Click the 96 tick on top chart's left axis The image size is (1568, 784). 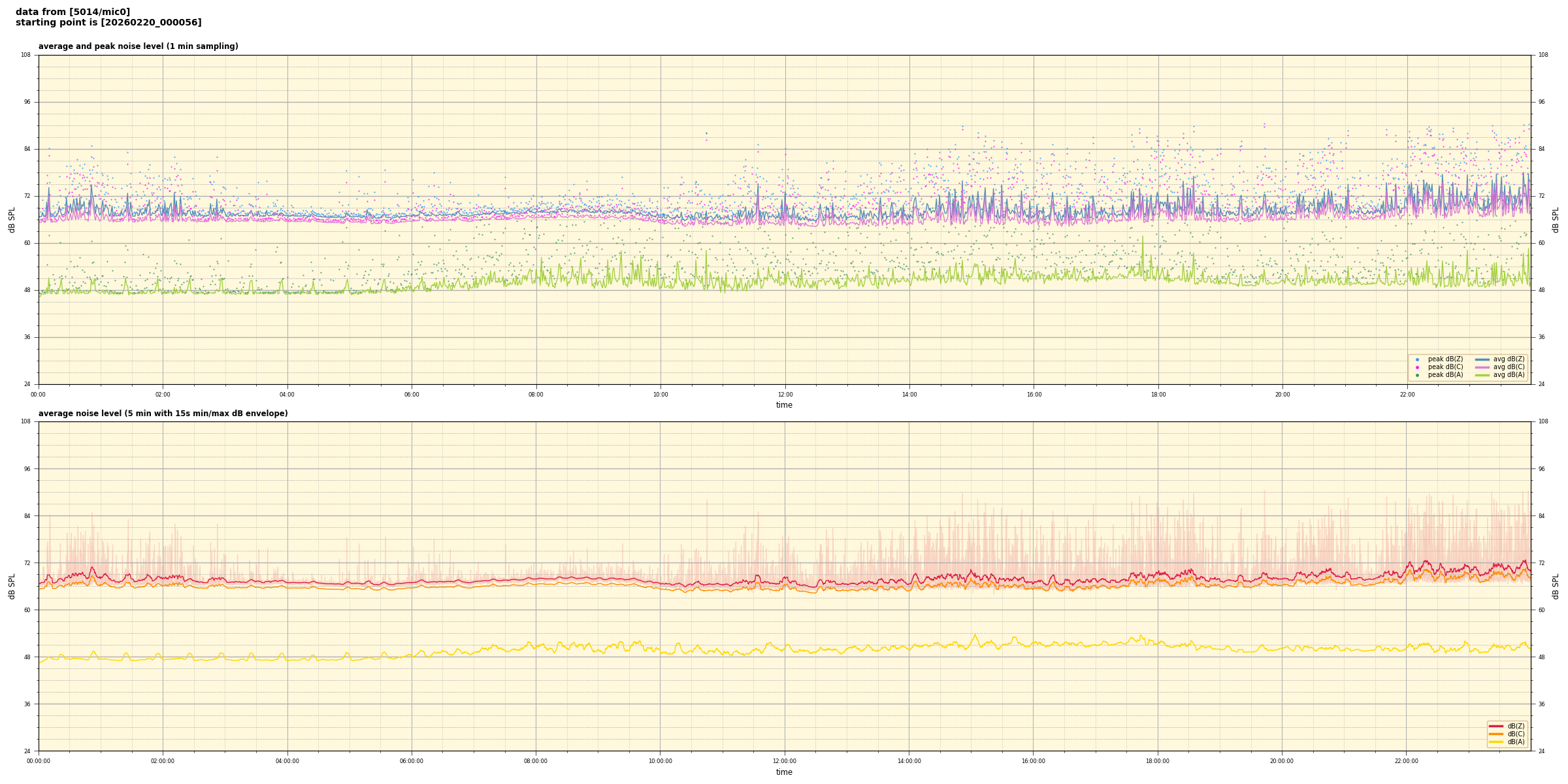[x=26, y=102]
